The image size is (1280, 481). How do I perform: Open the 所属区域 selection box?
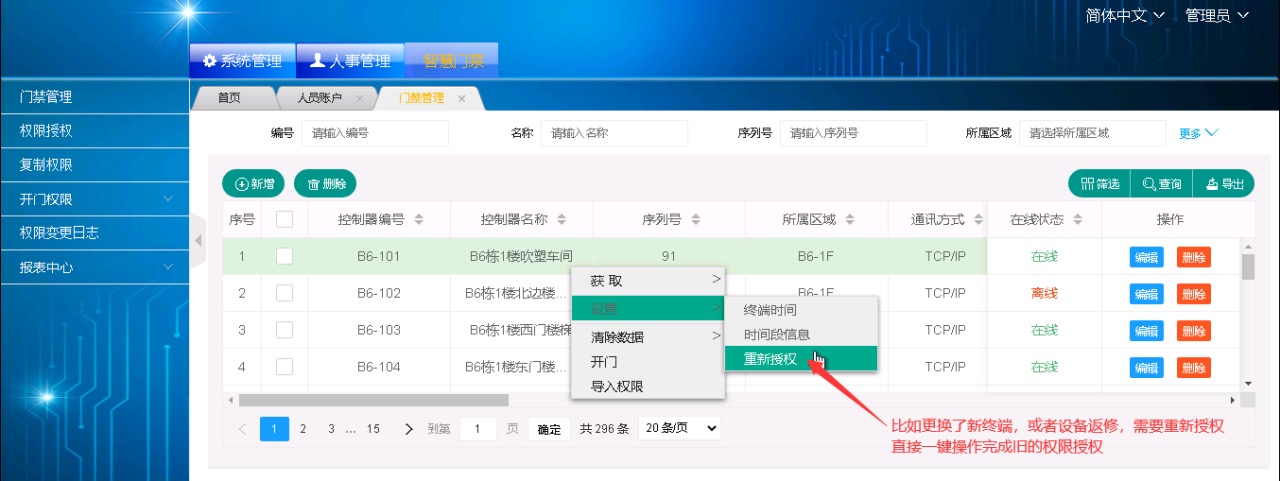click(x=1092, y=133)
